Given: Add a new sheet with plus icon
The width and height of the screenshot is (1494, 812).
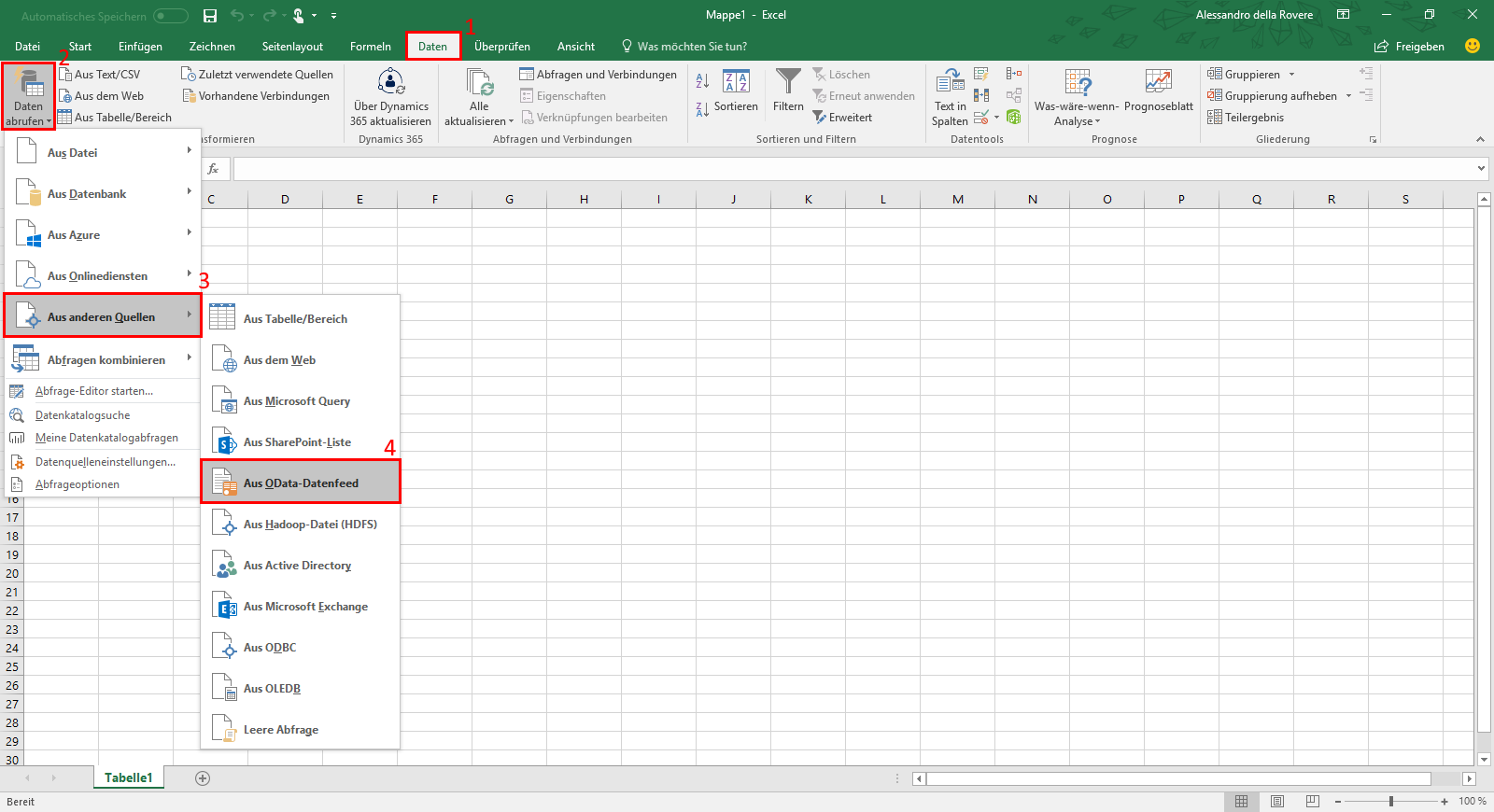Looking at the screenshot, I should click(203, 778).
